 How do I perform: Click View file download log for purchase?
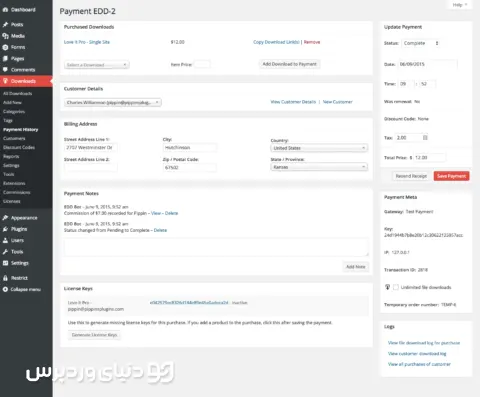[x=424, y=343]
